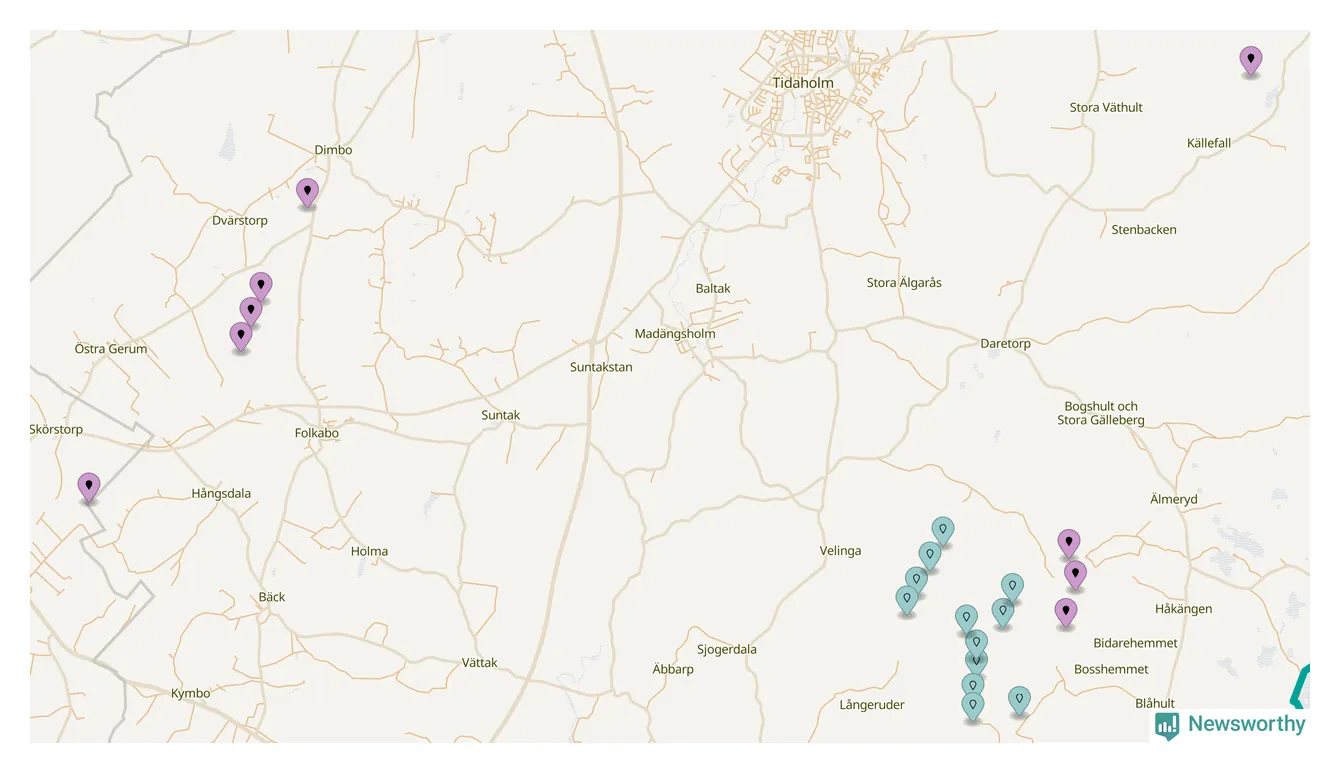Click middle of three purple markers near Östra Gerum
Screen dimensions: 1340x773
(x=251, y=312)
